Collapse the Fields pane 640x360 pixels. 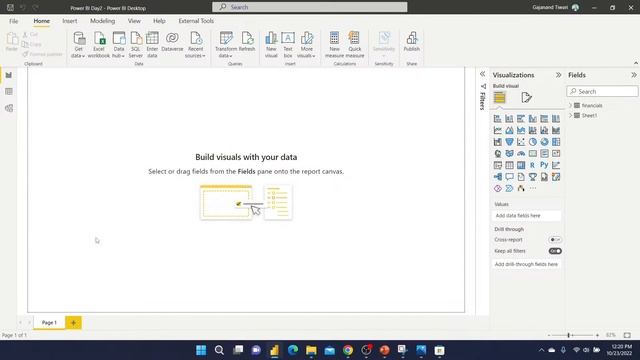[633, 75]
